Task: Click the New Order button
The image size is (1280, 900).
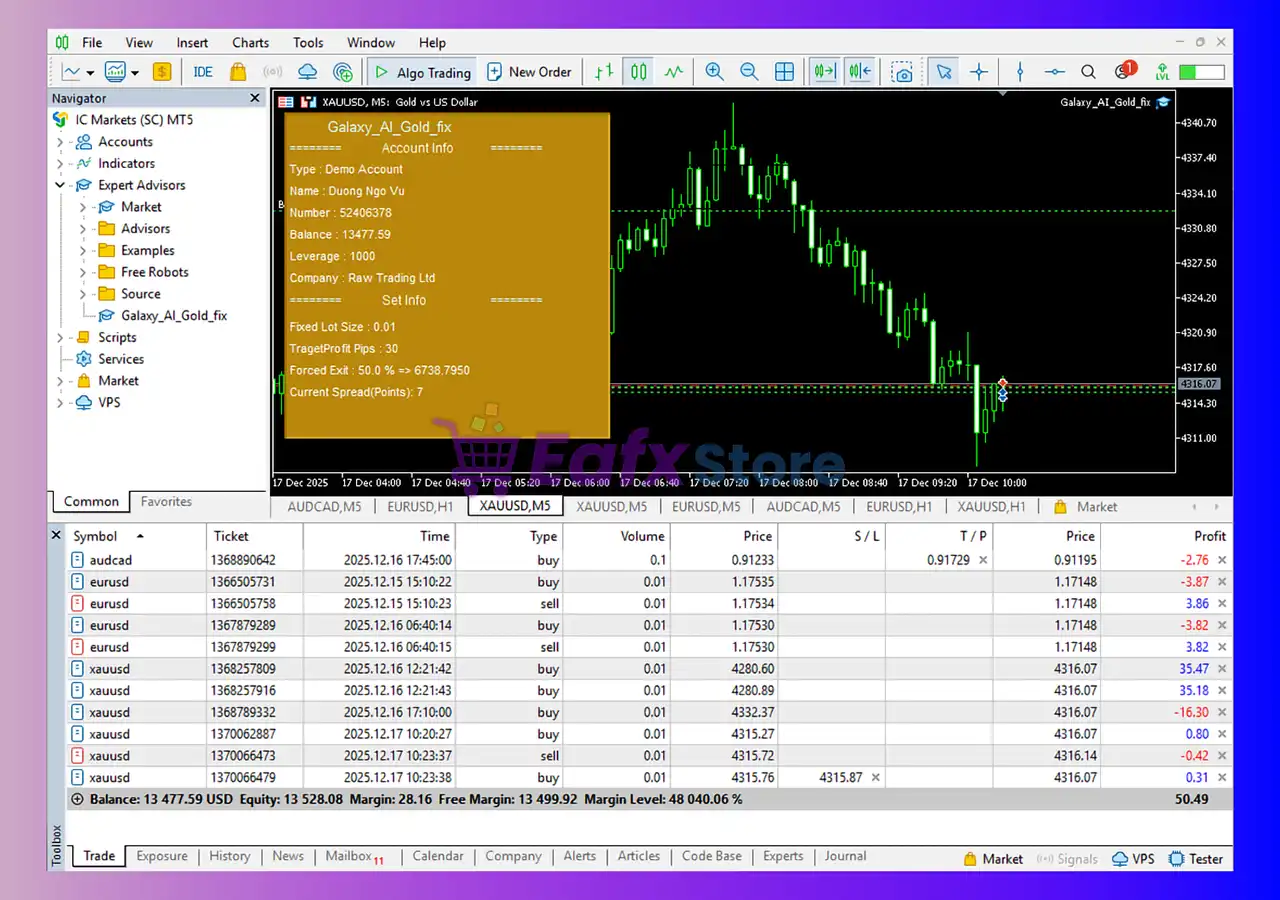Action: pos(529,72)
